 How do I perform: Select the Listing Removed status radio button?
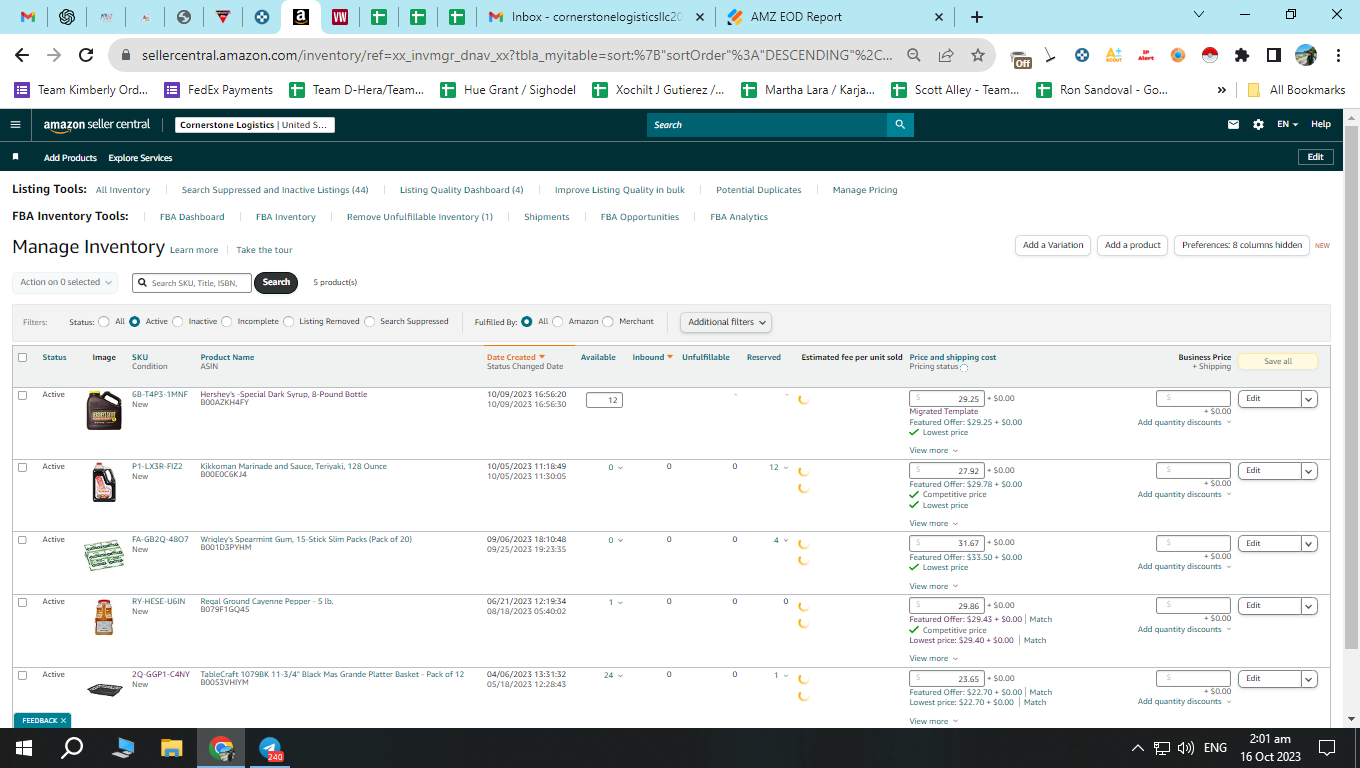coord(289,322)
